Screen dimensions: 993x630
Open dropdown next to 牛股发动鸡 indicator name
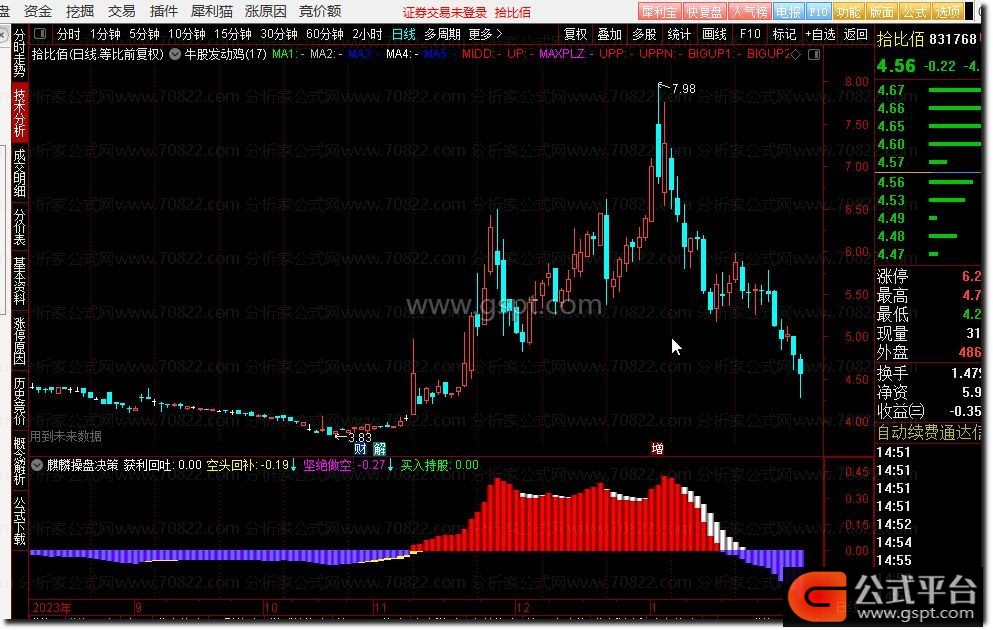pos(175,54)
